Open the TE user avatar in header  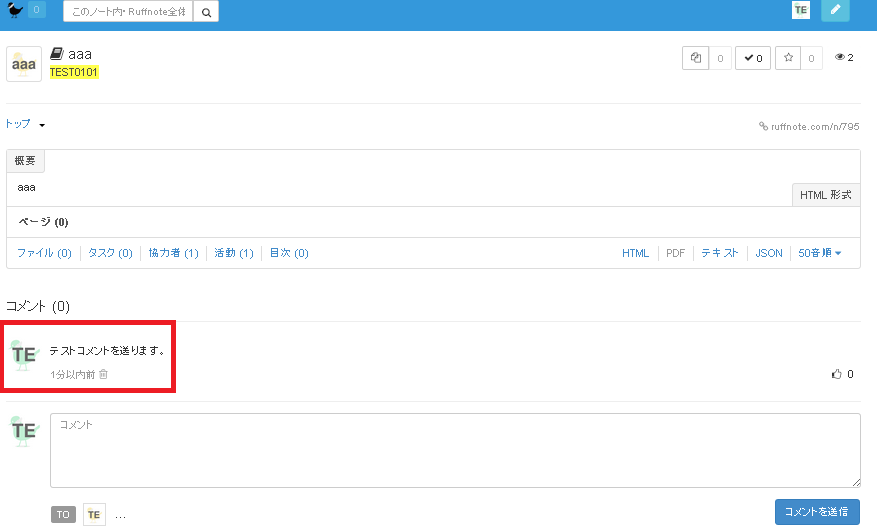click(800, 10)
